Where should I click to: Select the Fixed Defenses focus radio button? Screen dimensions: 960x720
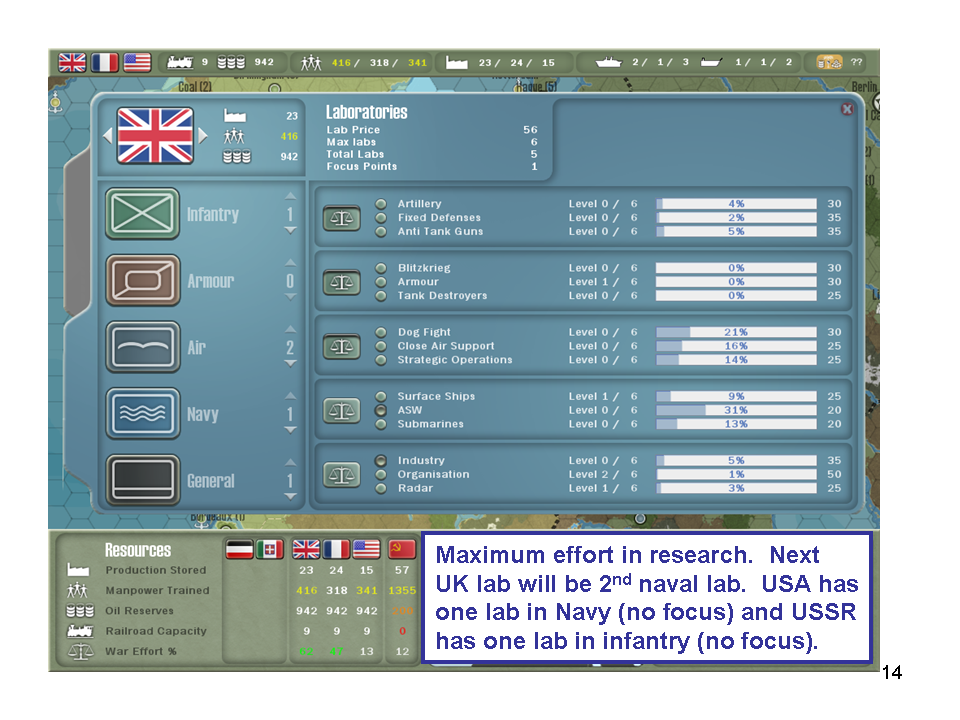[381, 218]
